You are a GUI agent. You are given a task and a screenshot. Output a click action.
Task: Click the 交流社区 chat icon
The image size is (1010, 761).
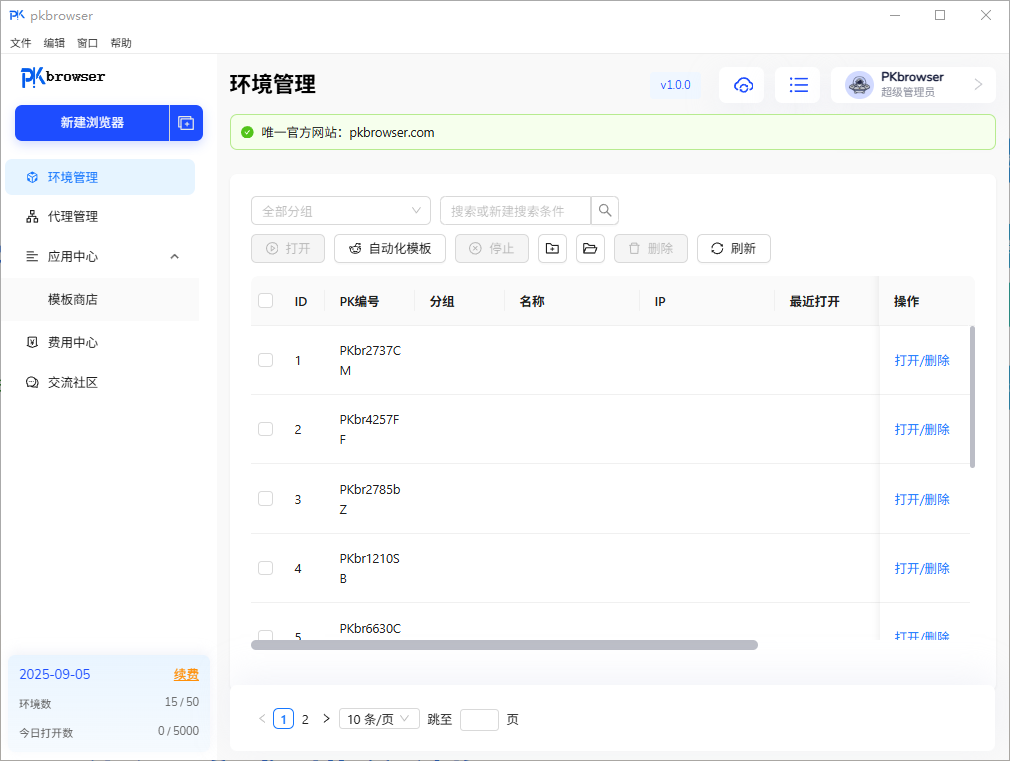pos(32,383)
